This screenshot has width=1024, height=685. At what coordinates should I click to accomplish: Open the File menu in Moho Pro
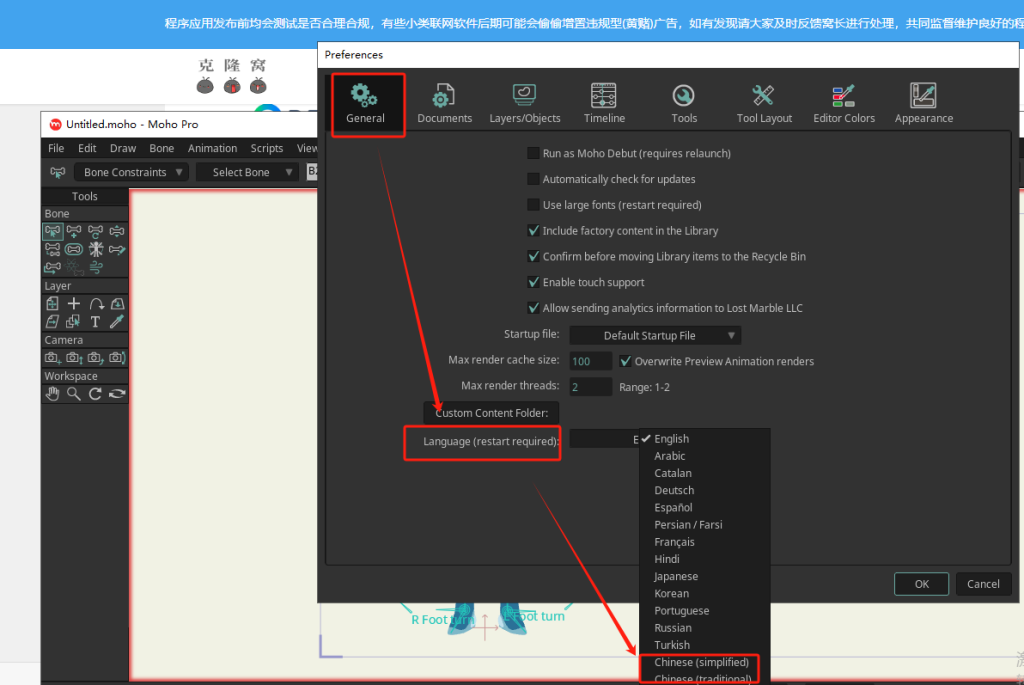56,148
